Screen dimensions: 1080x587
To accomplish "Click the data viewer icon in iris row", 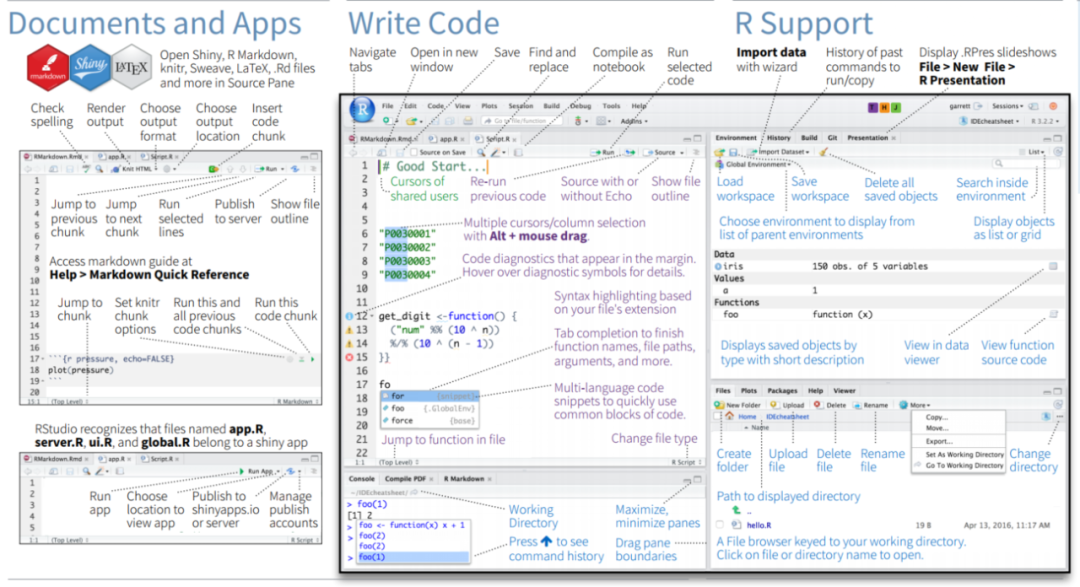I will pos(1053,266).
